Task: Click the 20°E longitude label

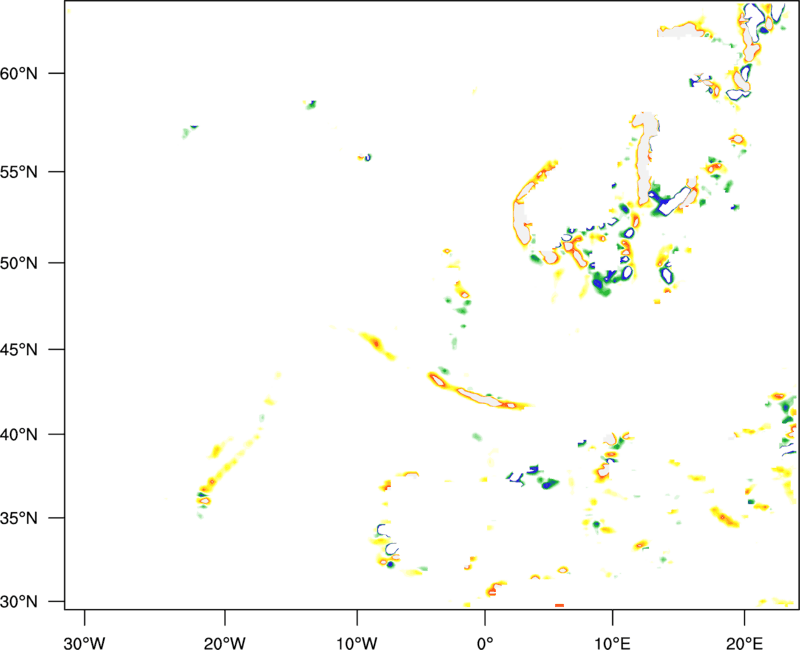Action: pyautogui.click(x=744, y=643)
